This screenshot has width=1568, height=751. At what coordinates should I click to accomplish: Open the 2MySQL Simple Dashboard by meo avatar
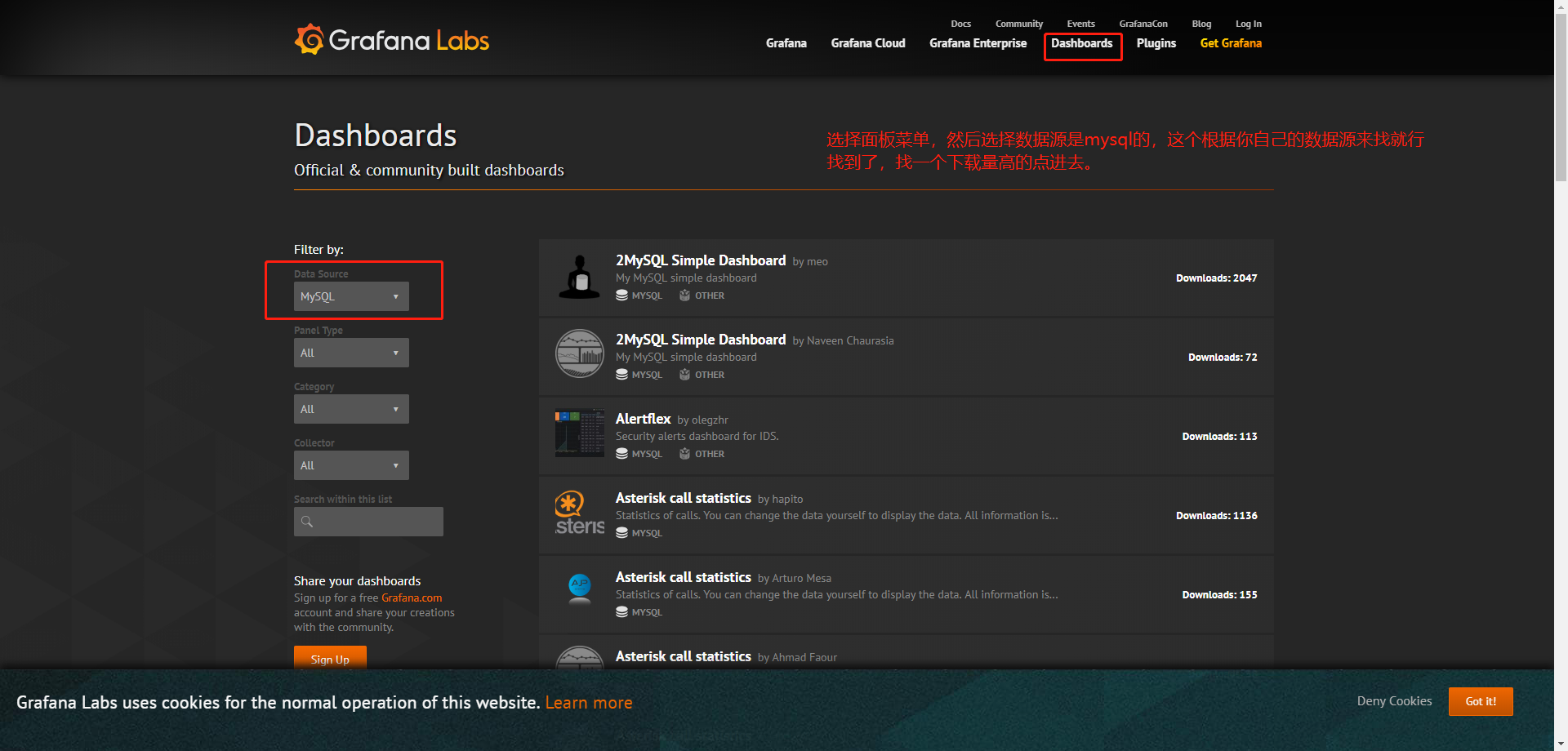(x=580, y=277)
